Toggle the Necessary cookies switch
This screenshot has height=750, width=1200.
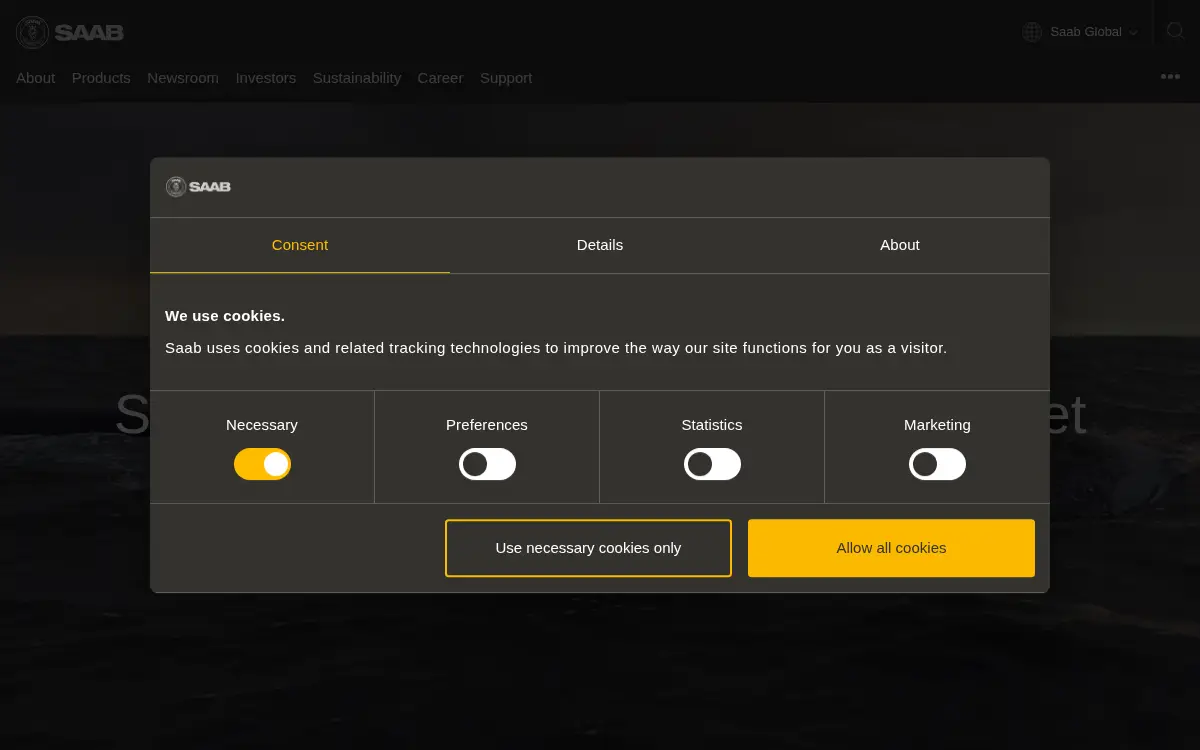point(262,464)
